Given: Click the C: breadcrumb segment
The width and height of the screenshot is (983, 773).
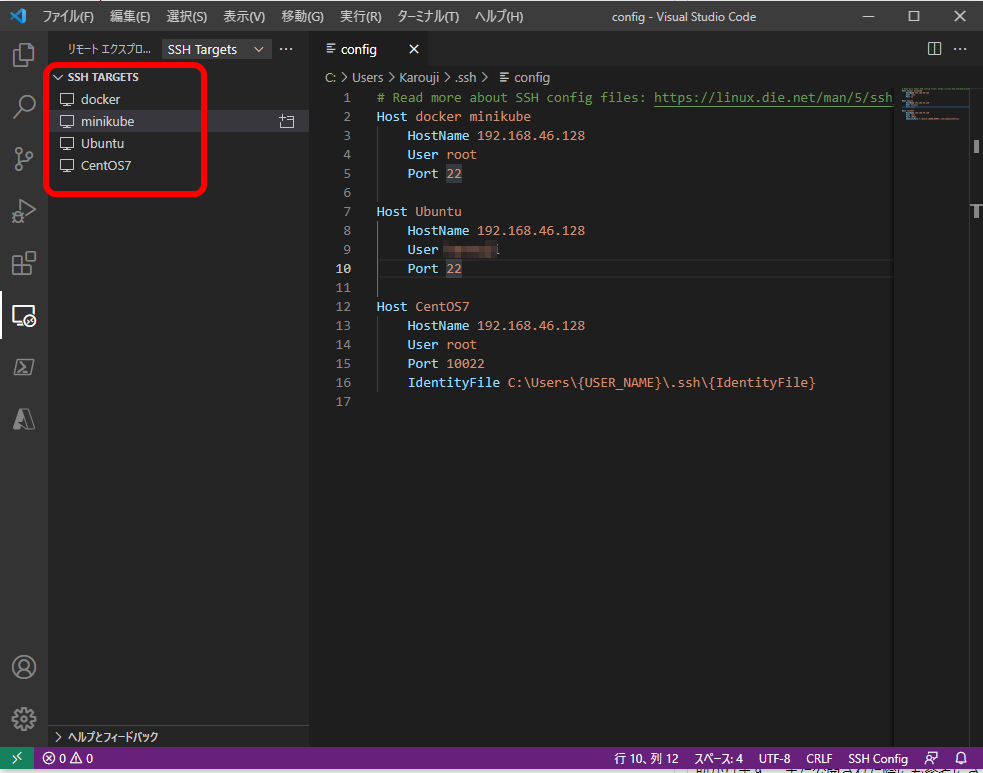Looking at the screenshot, I should coord(330,77).
